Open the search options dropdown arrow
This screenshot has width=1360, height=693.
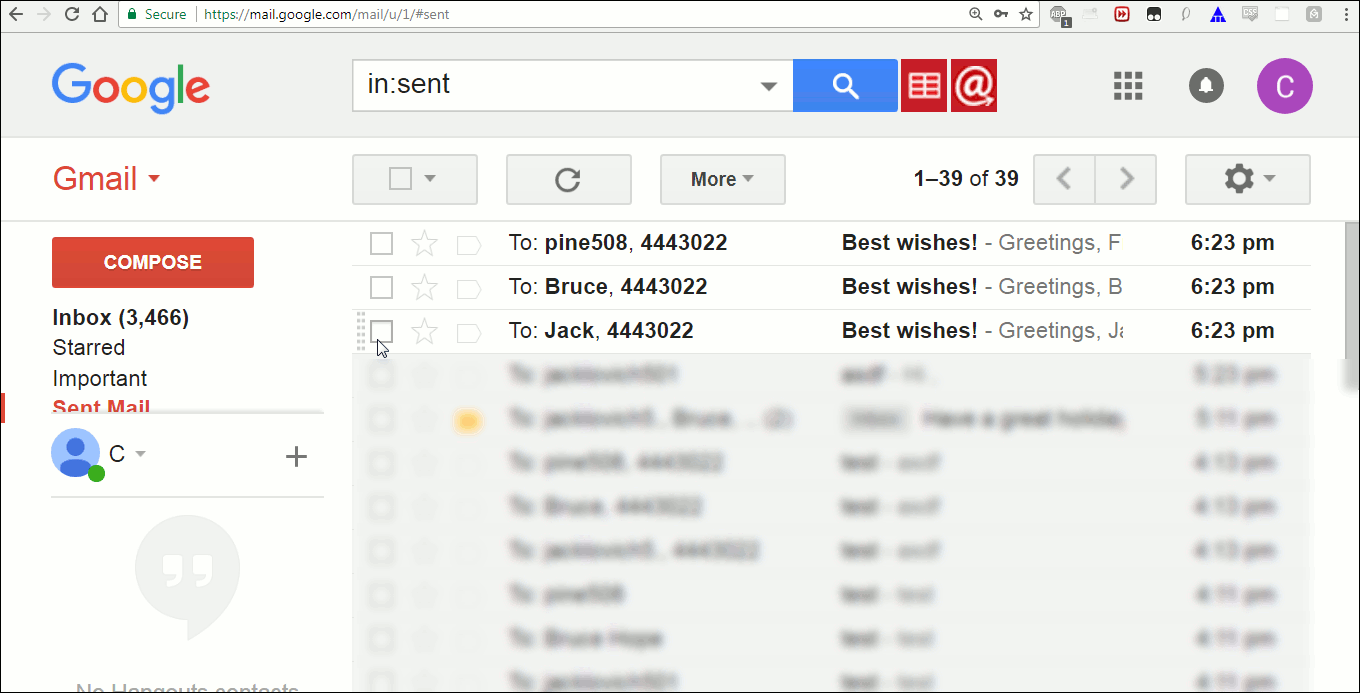coord(767,86)
